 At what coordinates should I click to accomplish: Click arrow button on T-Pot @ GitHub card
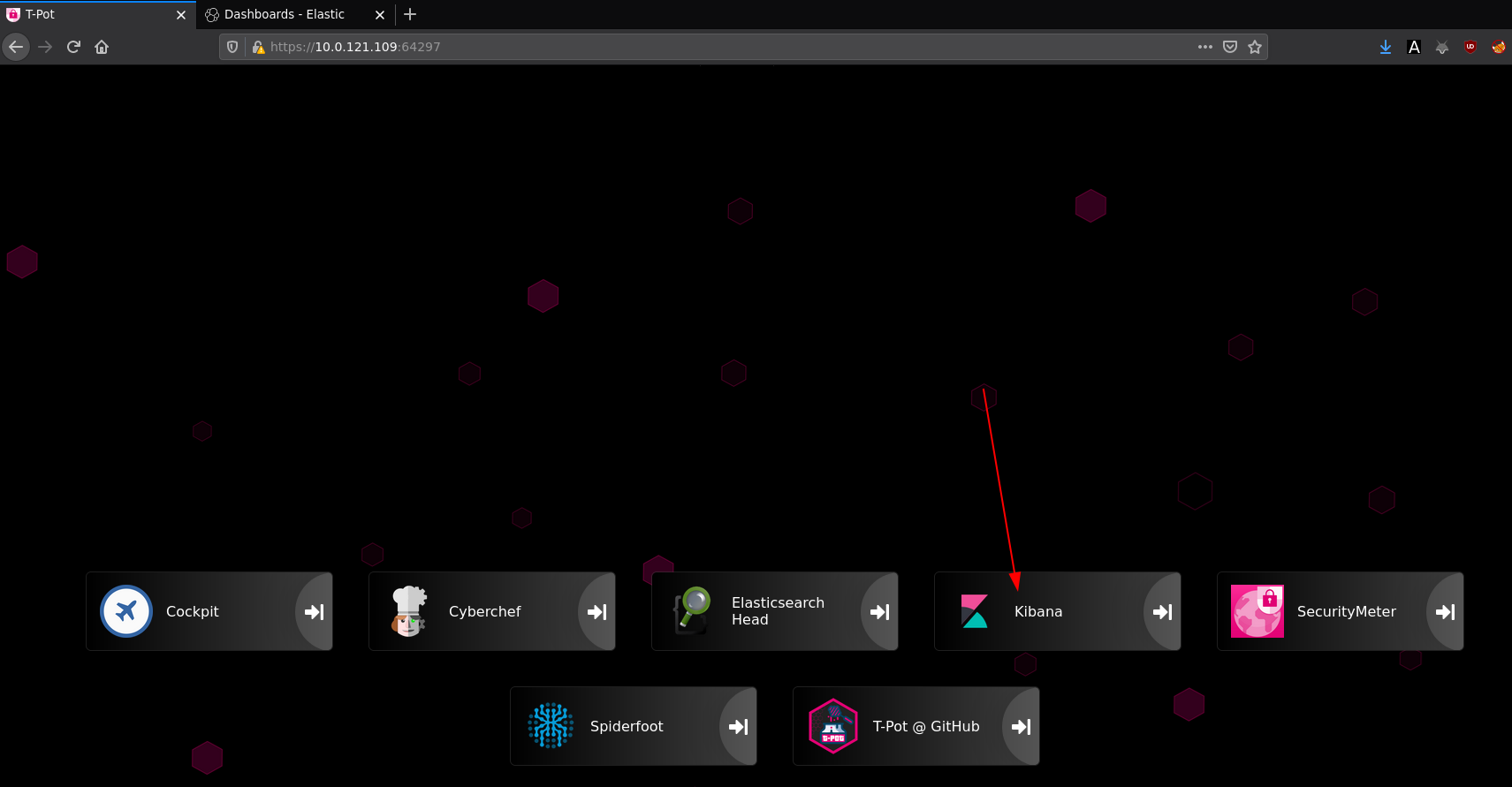click(1022, 726)
